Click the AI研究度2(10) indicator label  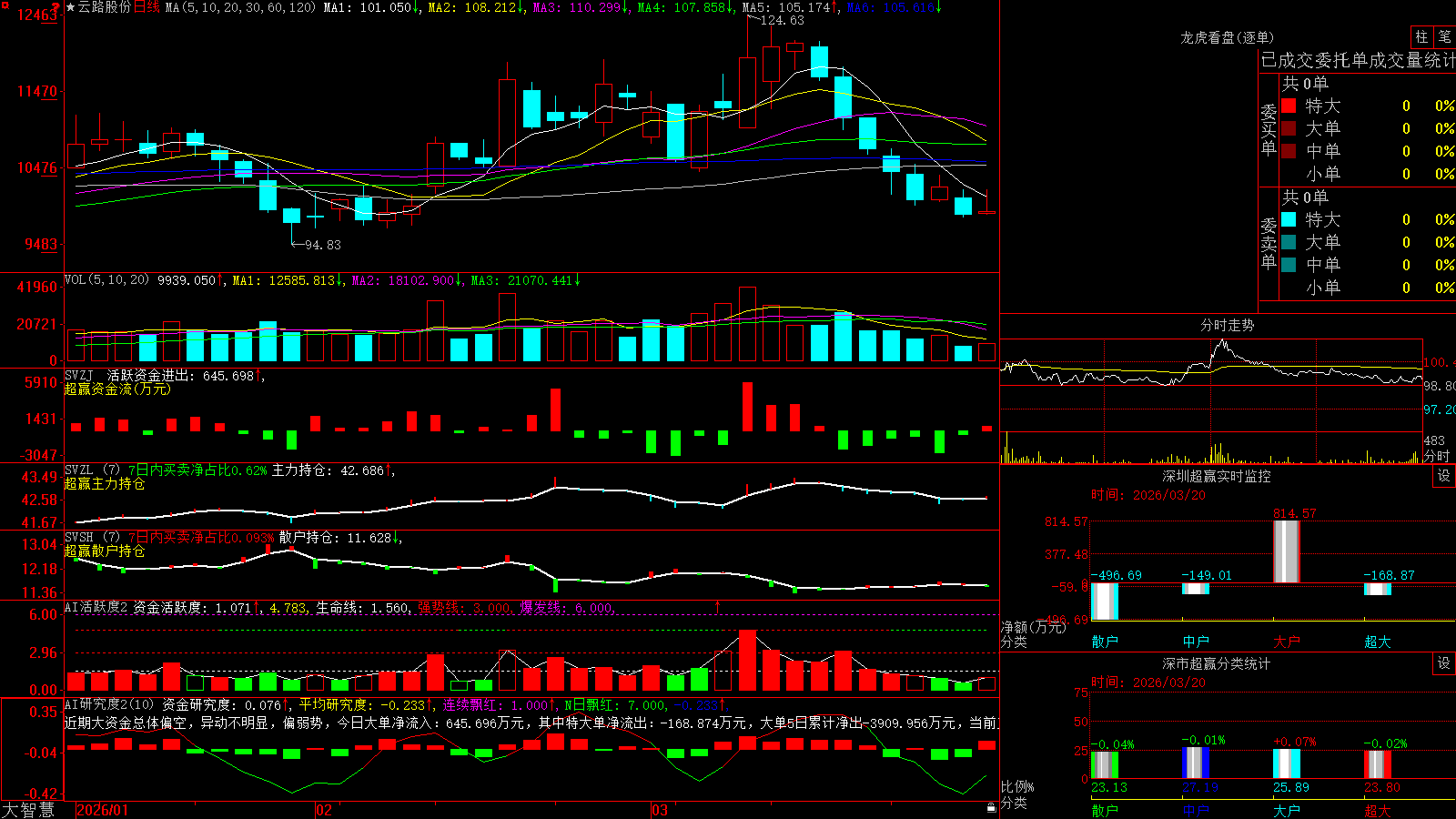109,704
